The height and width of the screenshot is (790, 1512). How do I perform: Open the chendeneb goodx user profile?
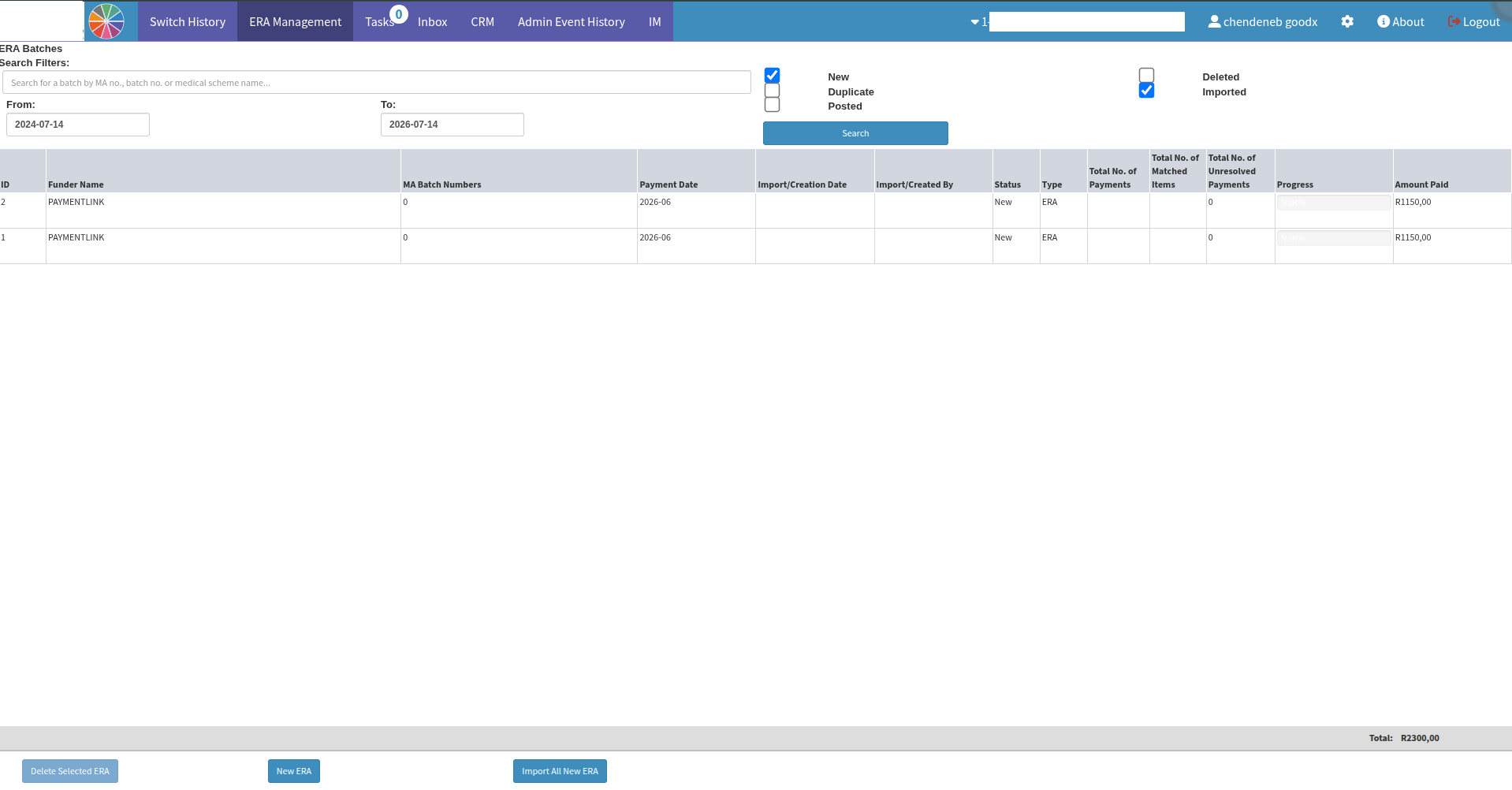tap(1263, 21)
